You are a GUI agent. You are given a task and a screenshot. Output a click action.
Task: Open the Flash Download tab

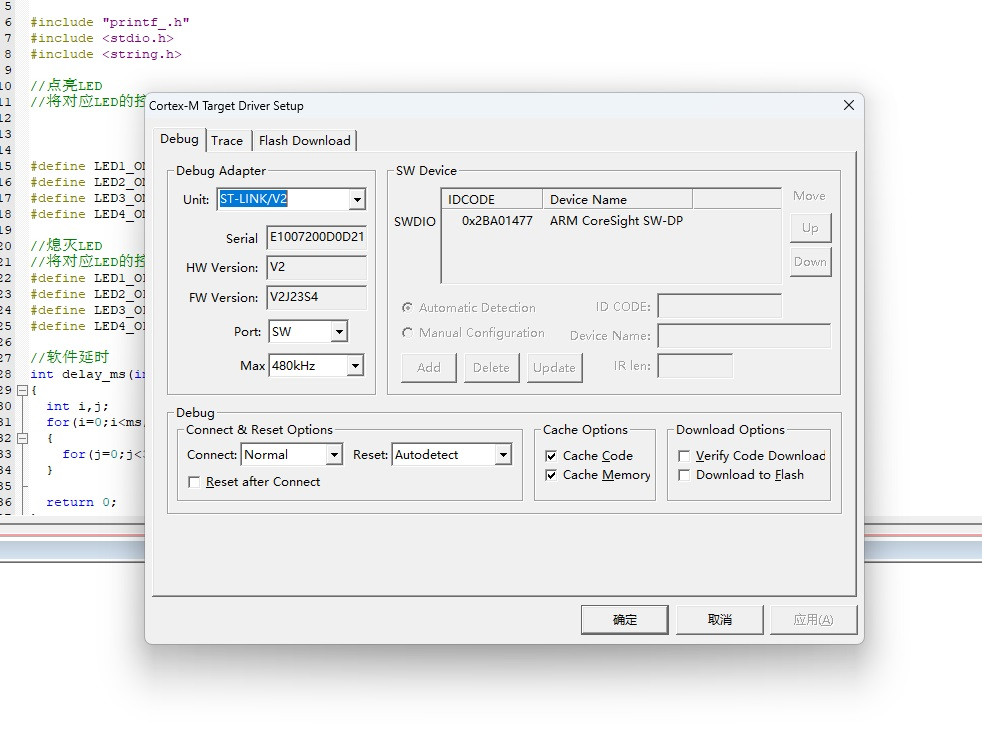click(x=304, y=141)
